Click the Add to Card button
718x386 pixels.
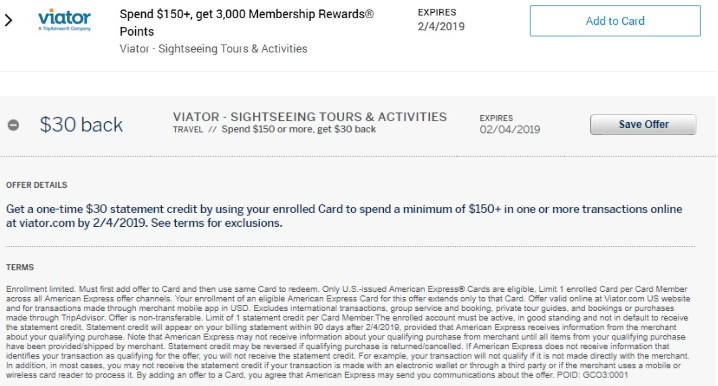click(x=615, y=21)
